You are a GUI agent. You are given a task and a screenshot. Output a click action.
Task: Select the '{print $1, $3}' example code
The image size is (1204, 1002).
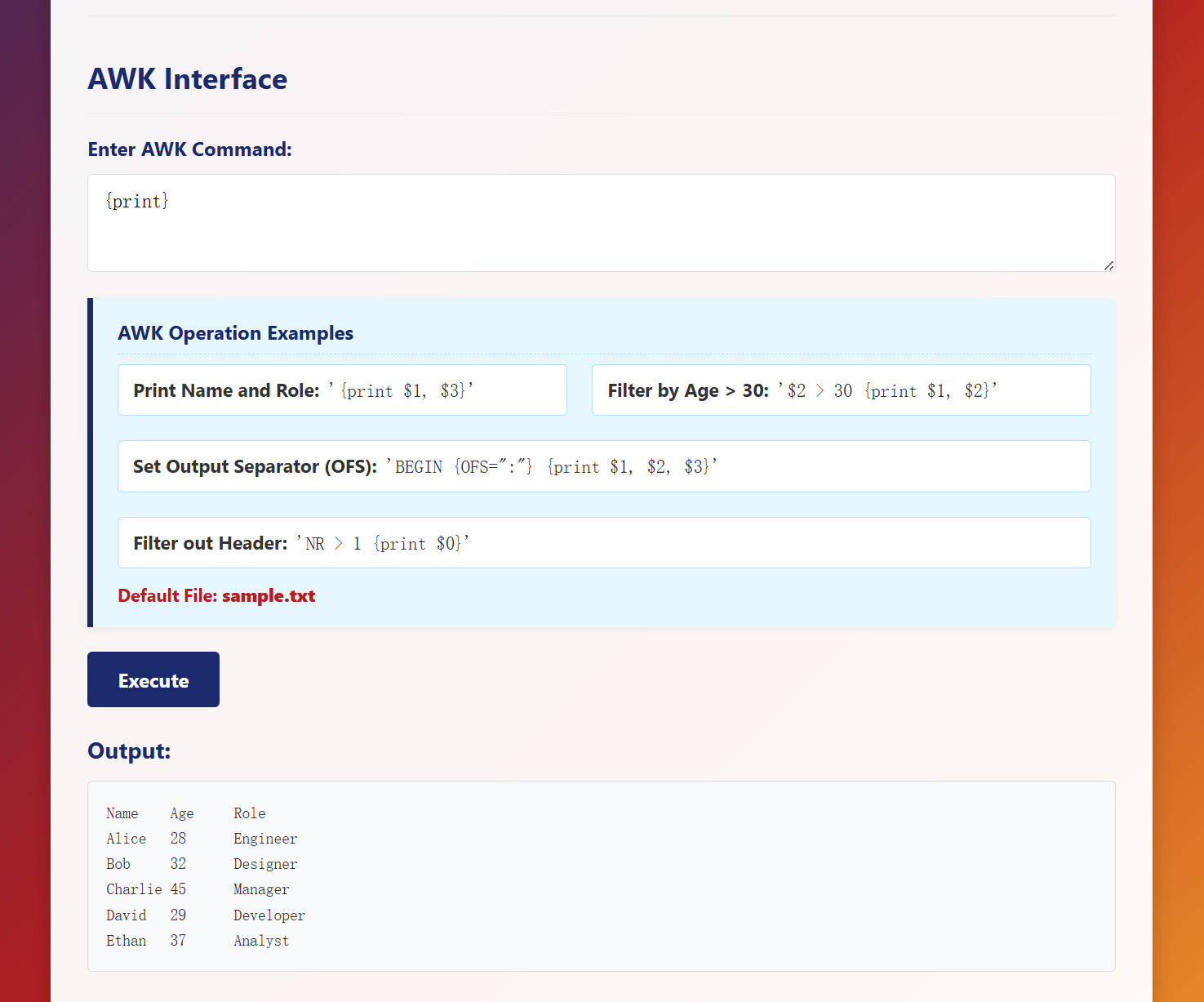[x=401, y=390]
